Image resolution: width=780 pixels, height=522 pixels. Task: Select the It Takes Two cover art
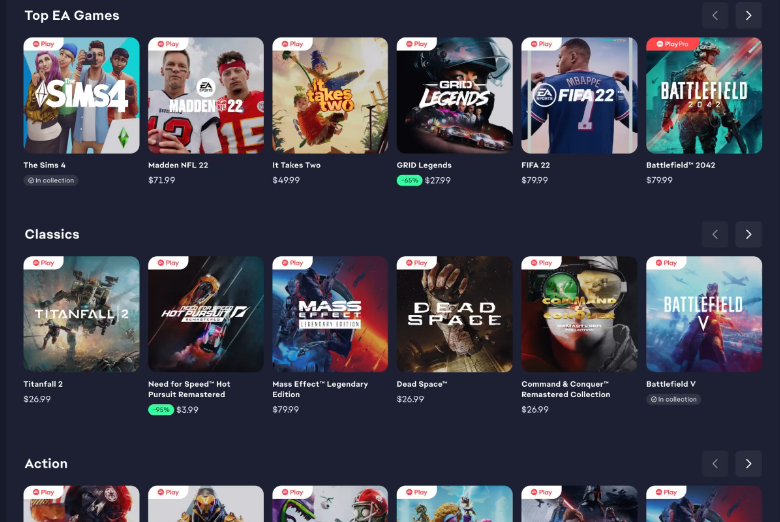click(330, 96)
